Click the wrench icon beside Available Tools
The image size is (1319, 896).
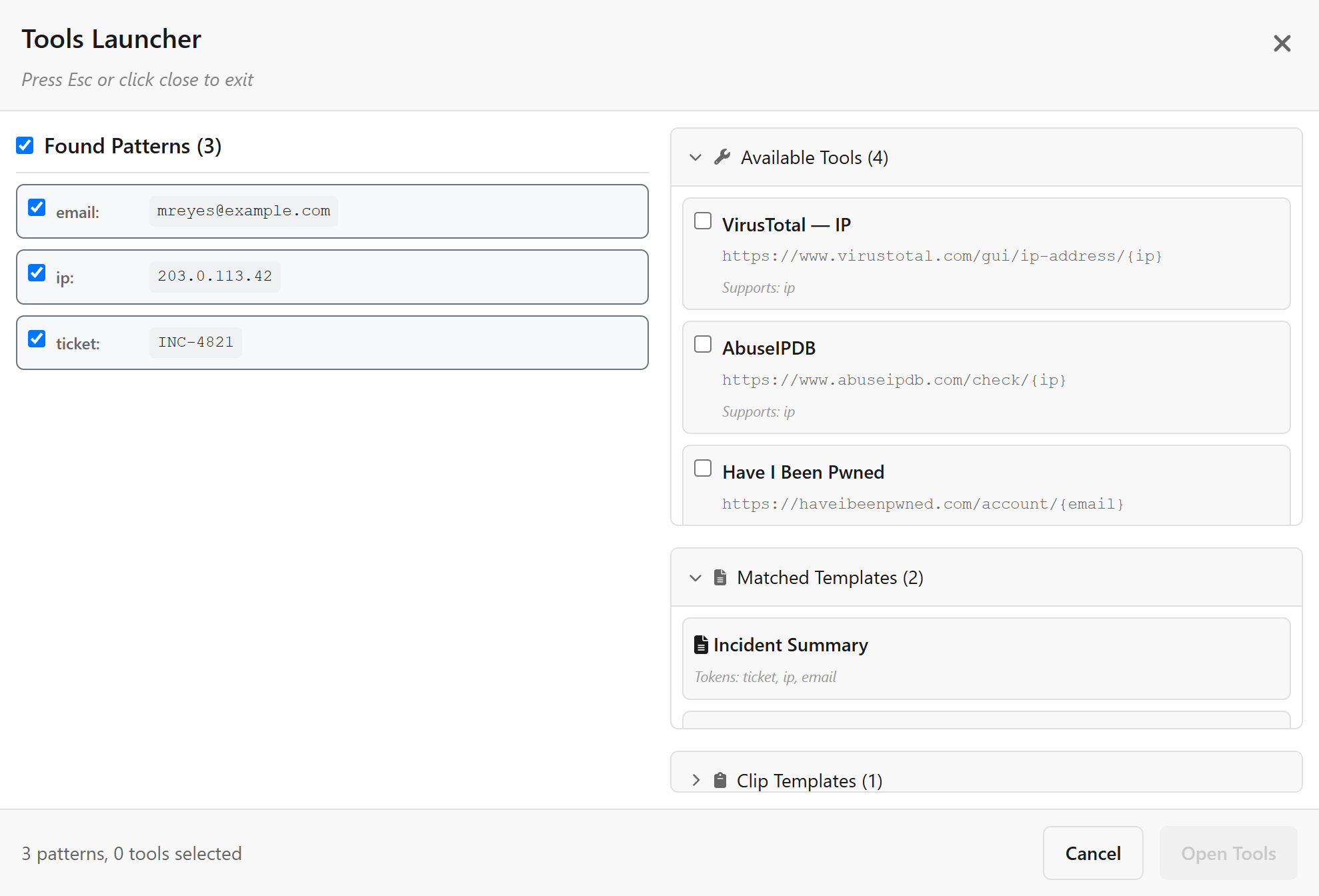coord(722,157)
